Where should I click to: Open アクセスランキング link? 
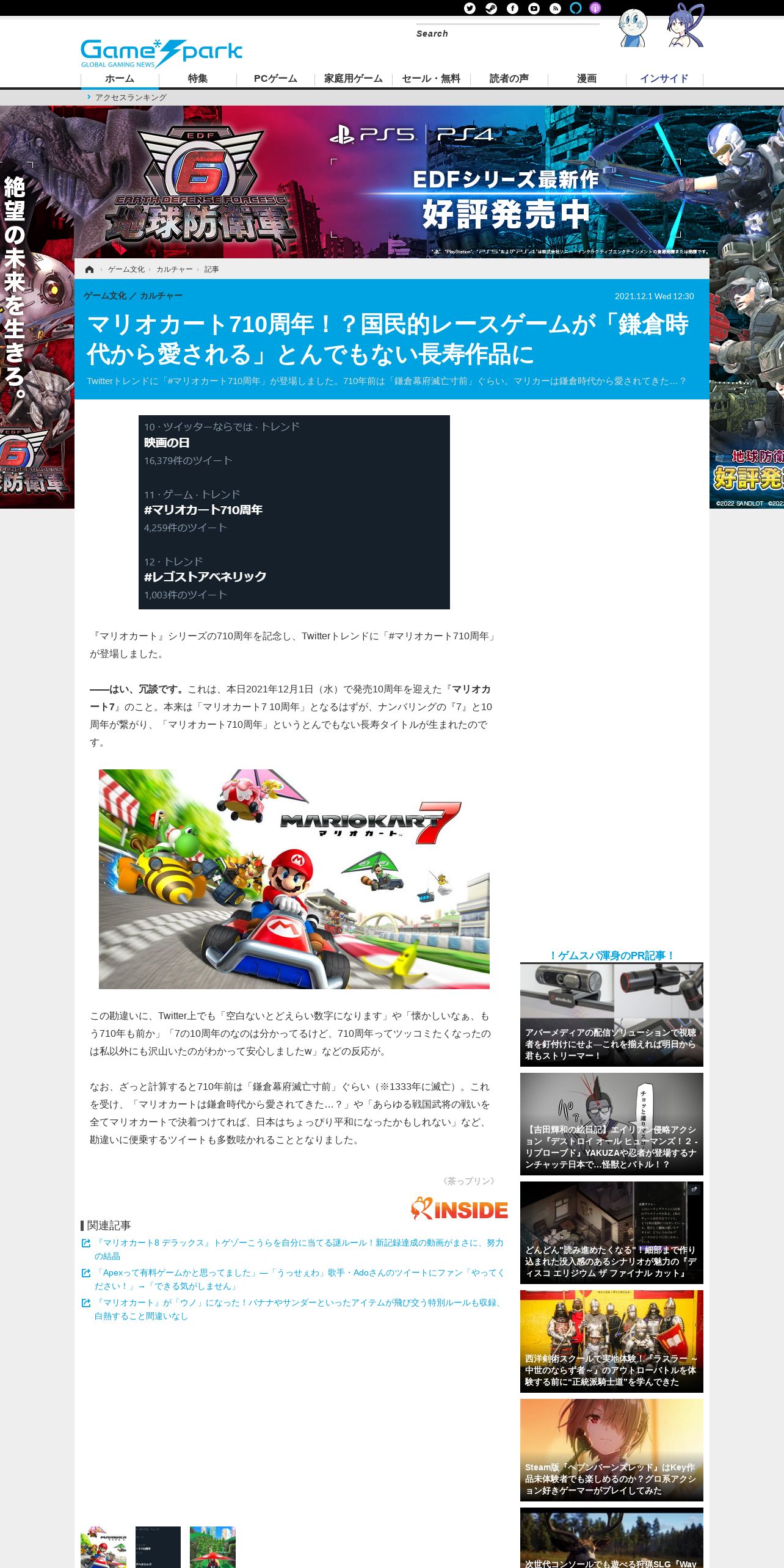[x=131, y=97]
